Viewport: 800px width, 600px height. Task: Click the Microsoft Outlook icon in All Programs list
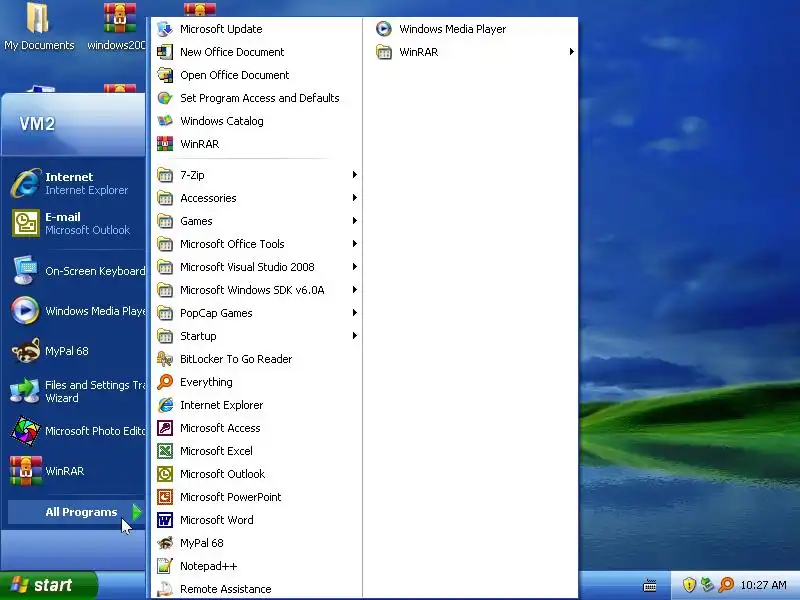click(x=165, y=474)
